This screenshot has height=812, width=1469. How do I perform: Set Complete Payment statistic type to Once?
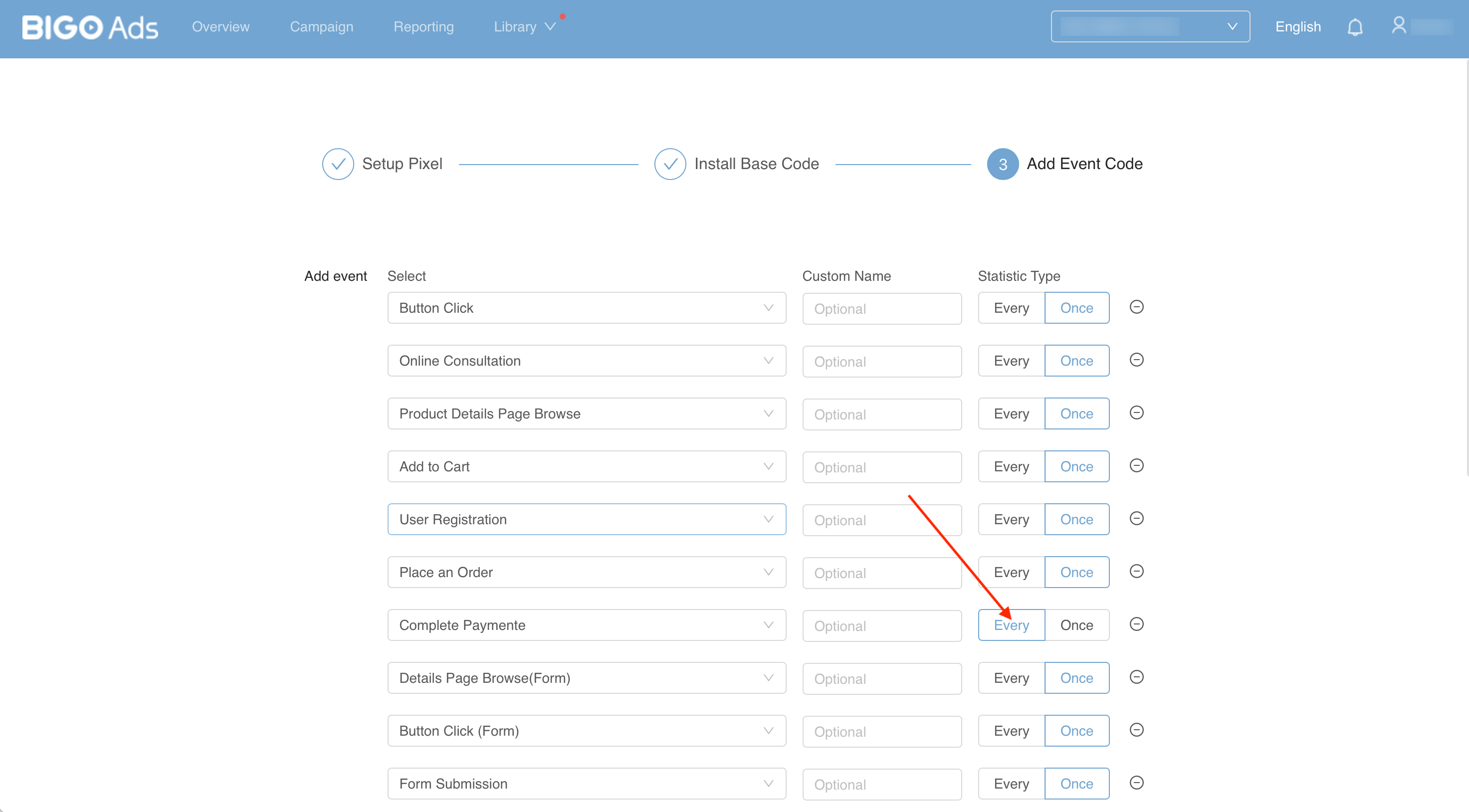[x=1076, y=625]
